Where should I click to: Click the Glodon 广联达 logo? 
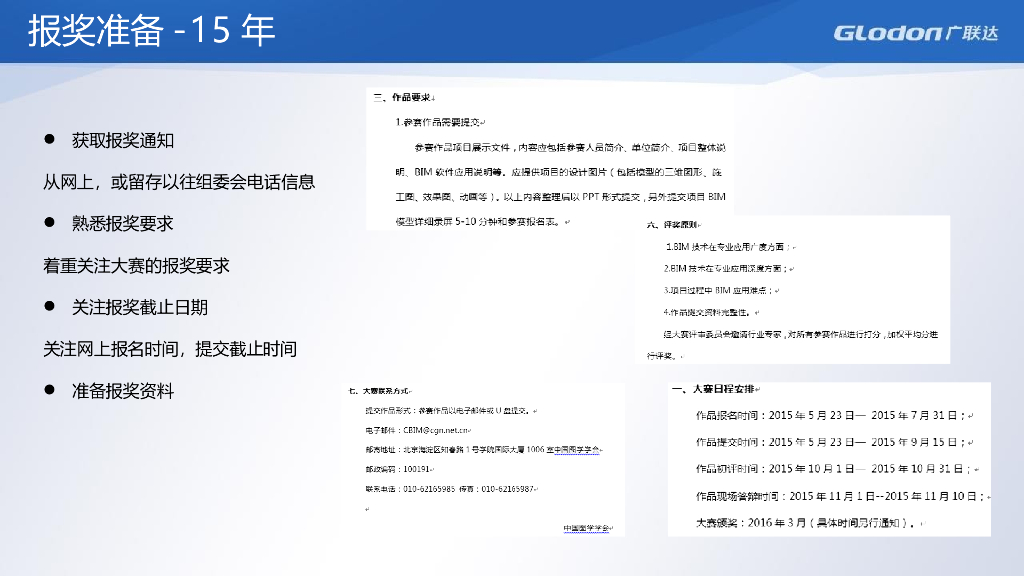point(915,32)
